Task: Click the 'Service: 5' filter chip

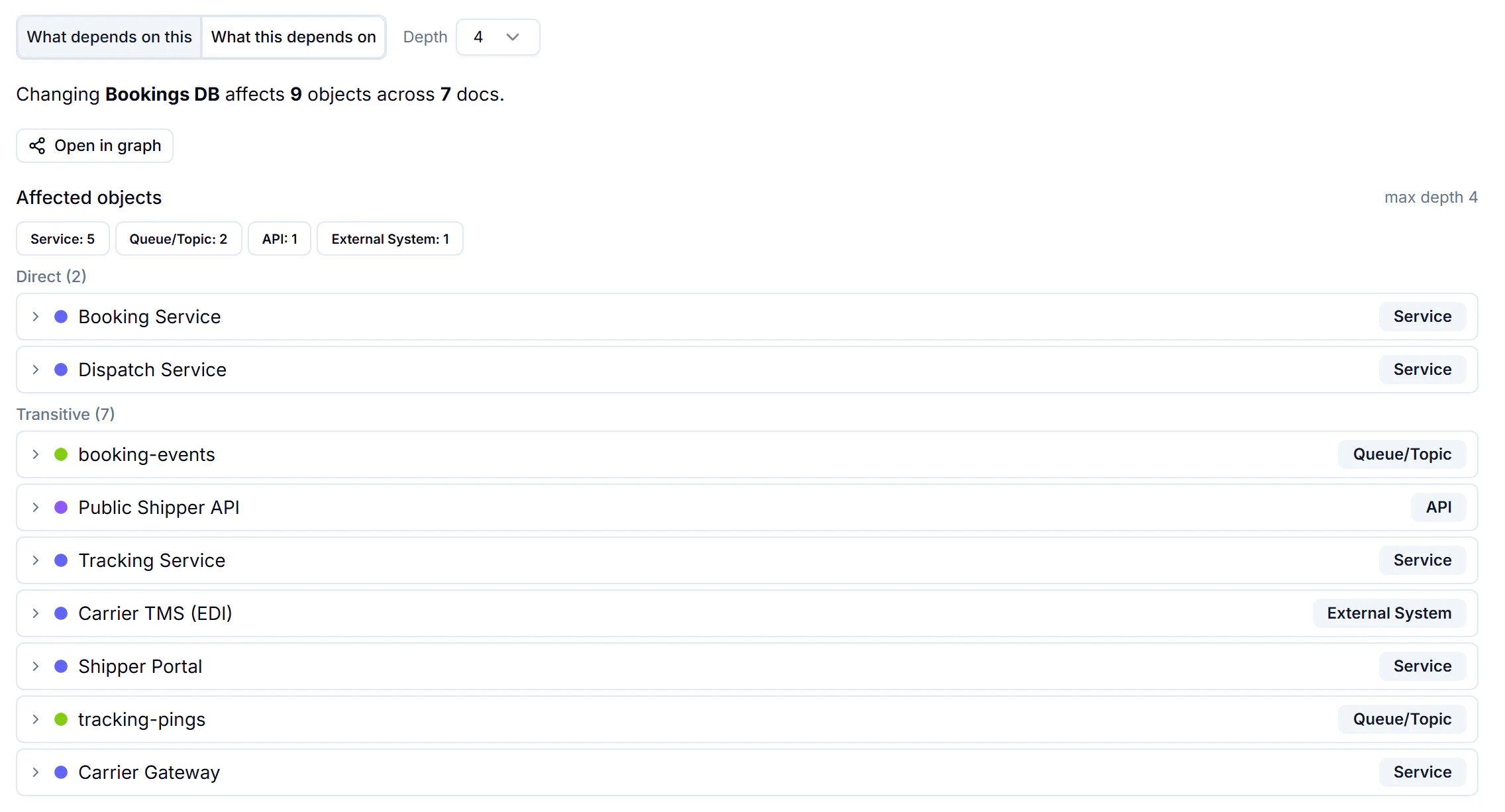Action: 63,238
